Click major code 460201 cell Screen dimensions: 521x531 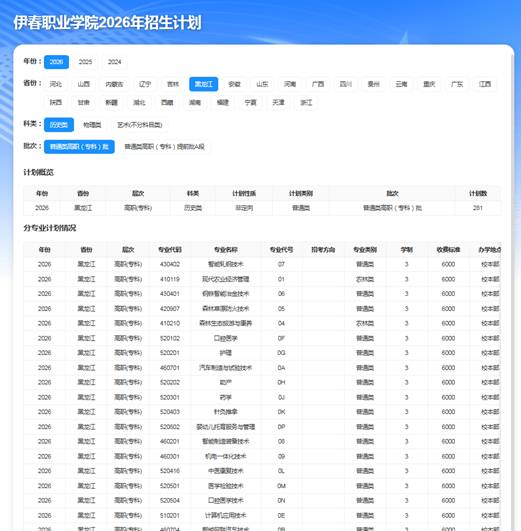[170, 441]
